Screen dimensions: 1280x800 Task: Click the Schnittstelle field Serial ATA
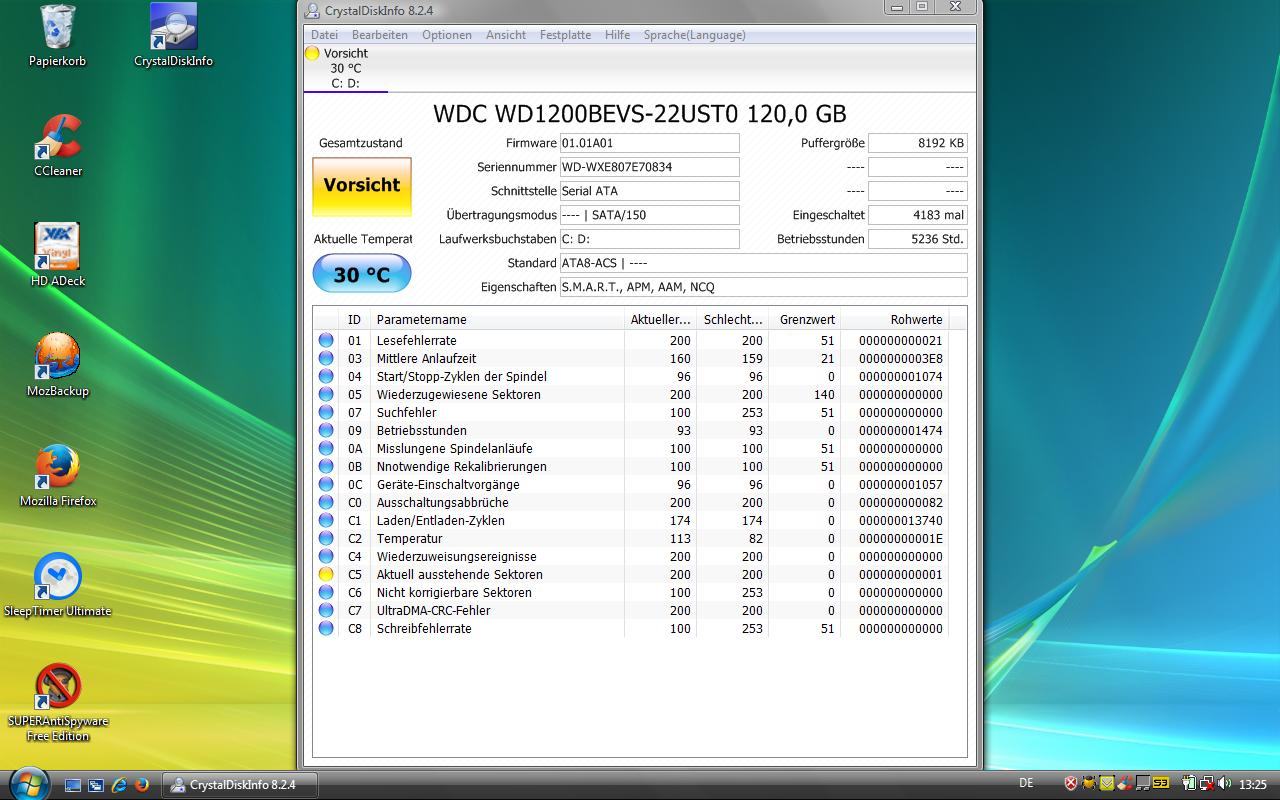(649, 191)
